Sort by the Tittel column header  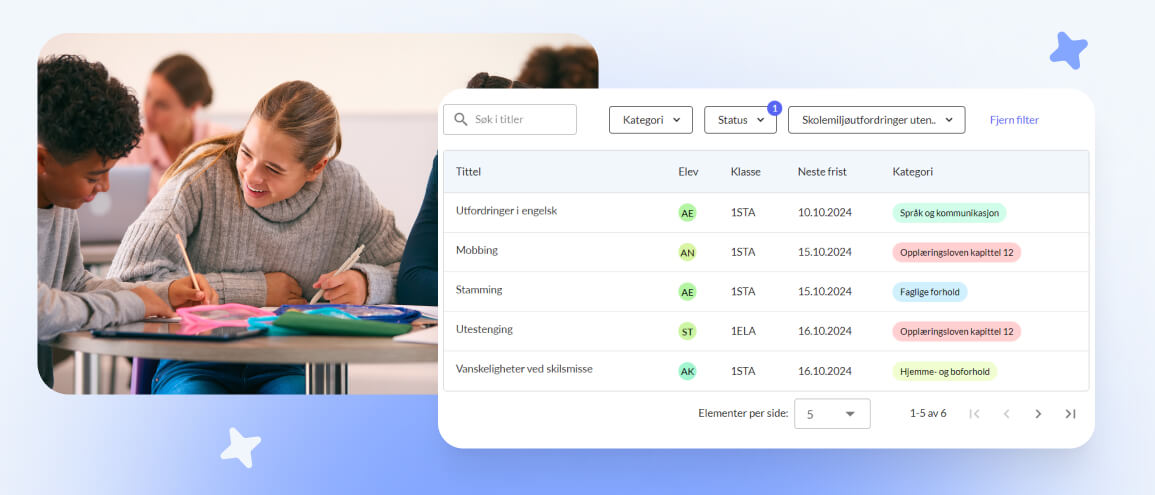click(468, 172)
